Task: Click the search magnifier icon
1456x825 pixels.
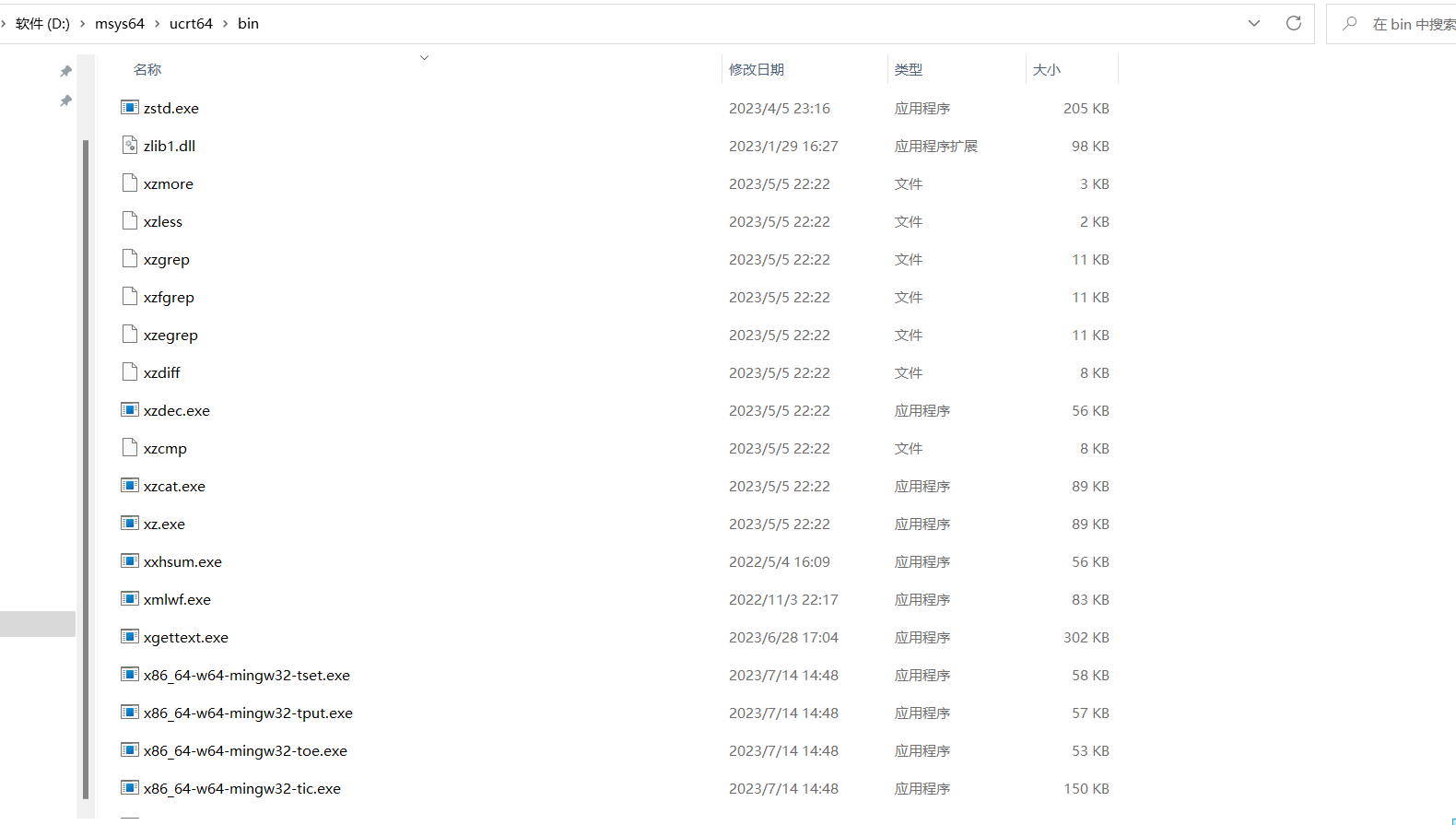Action: pos(1350,24)
